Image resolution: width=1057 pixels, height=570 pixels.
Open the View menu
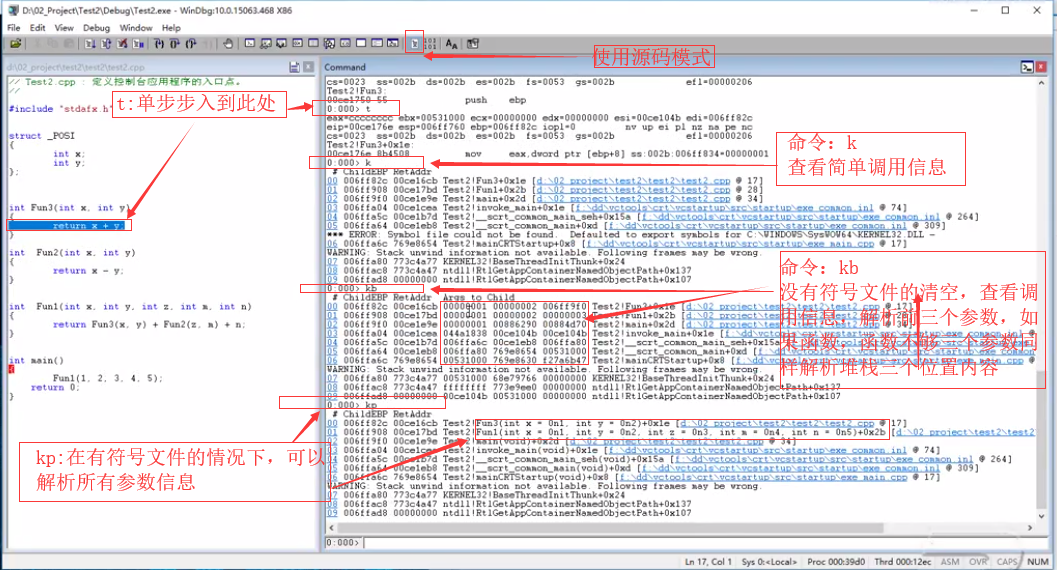[x=64, y=28]
